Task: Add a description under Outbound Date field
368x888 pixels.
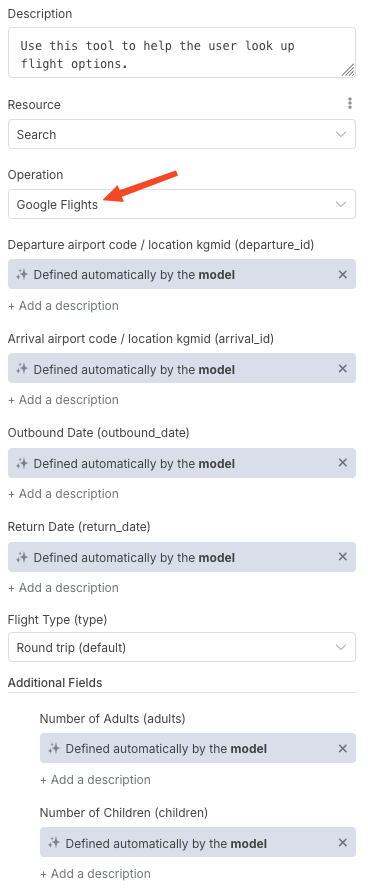Action: click(x=63, y=494)
